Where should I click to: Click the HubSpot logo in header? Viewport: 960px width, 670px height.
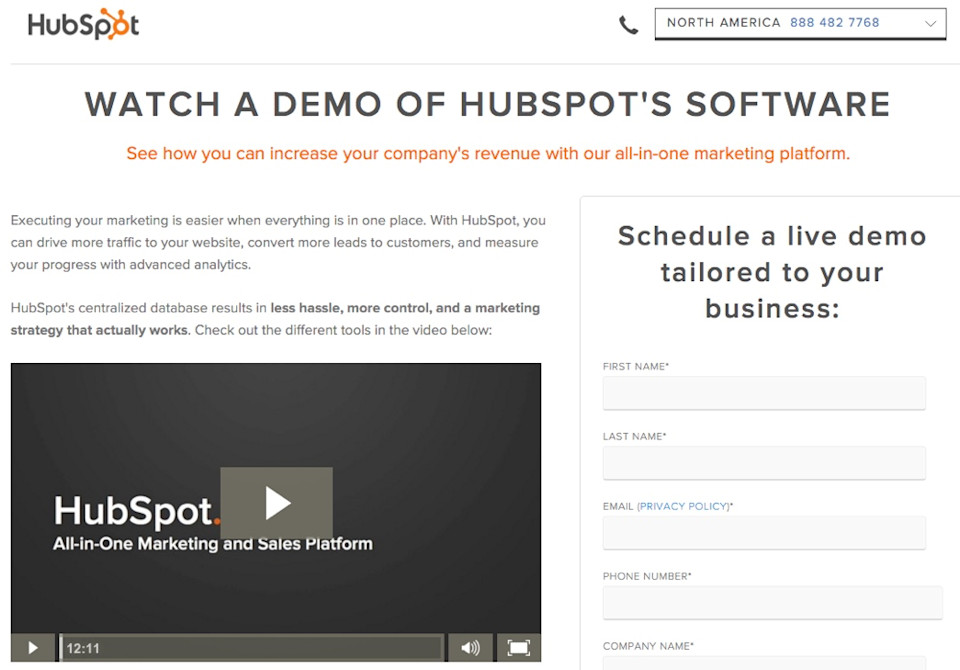84,24
